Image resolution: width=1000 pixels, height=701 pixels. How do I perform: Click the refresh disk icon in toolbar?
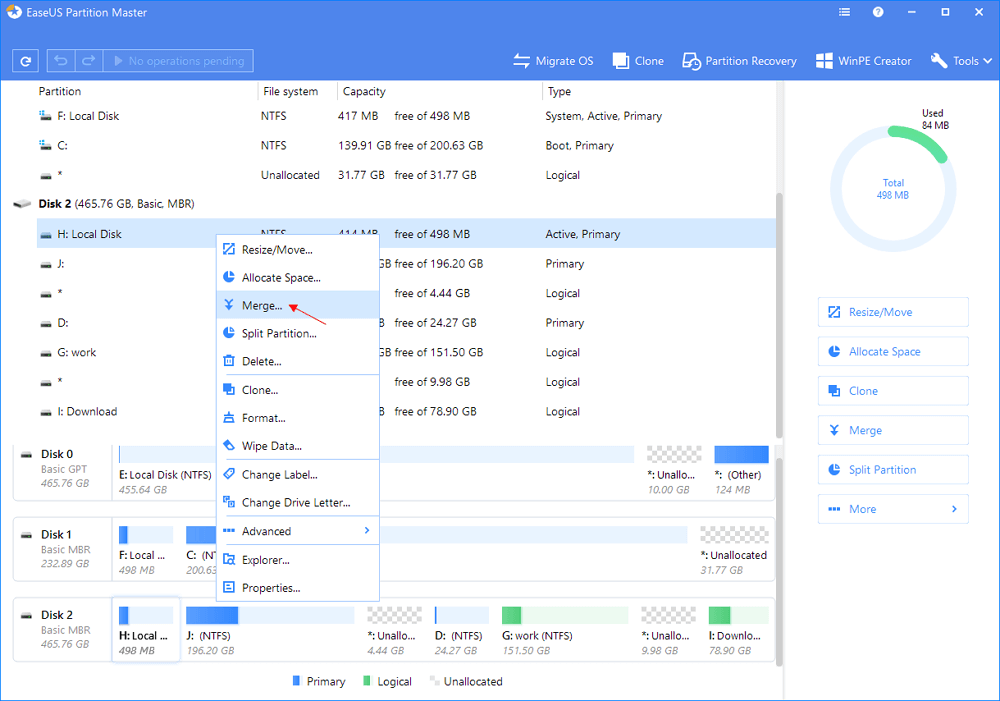26,61
